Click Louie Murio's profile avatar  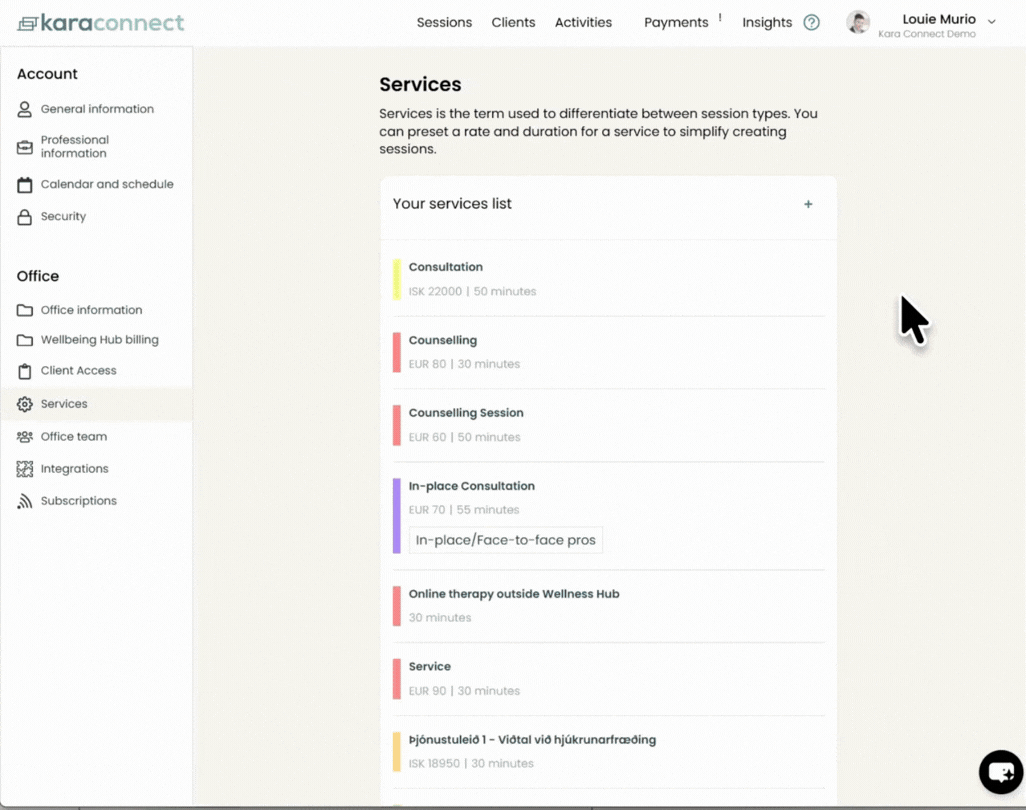[857, 22]
